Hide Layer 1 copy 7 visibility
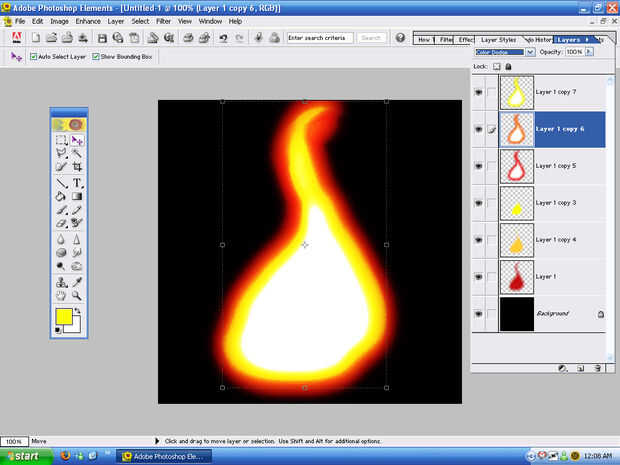The image size is (620, 465). point(478,92)
